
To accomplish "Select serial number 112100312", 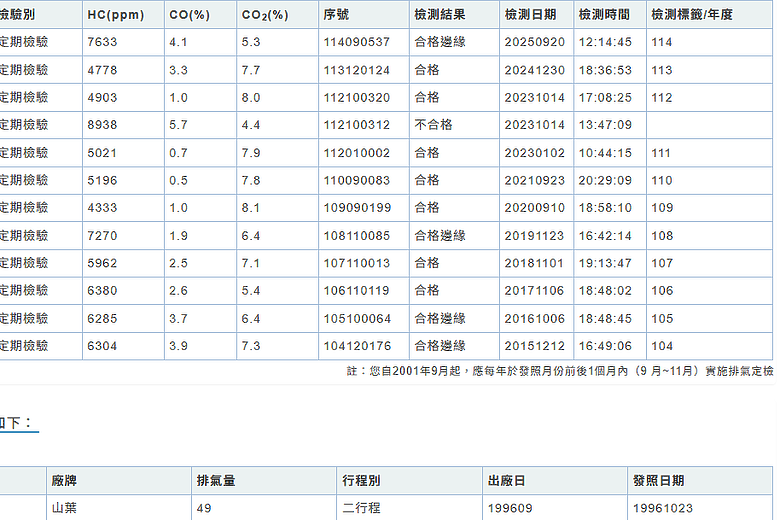I will coord(357,125).
